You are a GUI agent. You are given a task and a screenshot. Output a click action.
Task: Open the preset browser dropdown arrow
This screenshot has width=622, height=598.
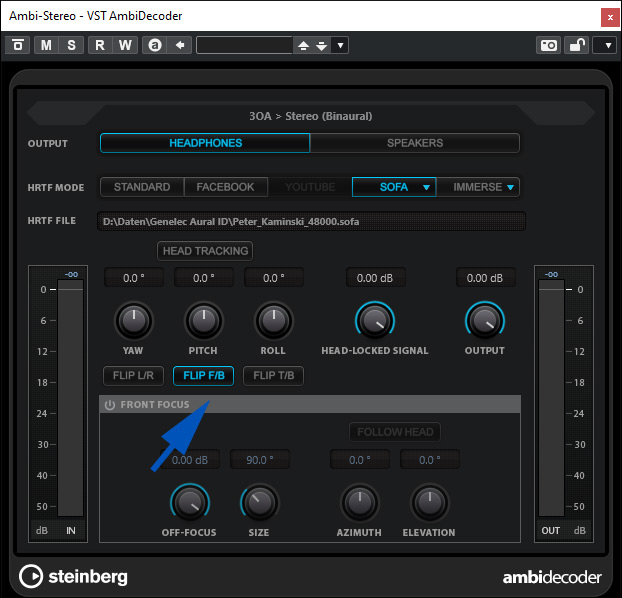pyautogui.click(x=340, y=45)
